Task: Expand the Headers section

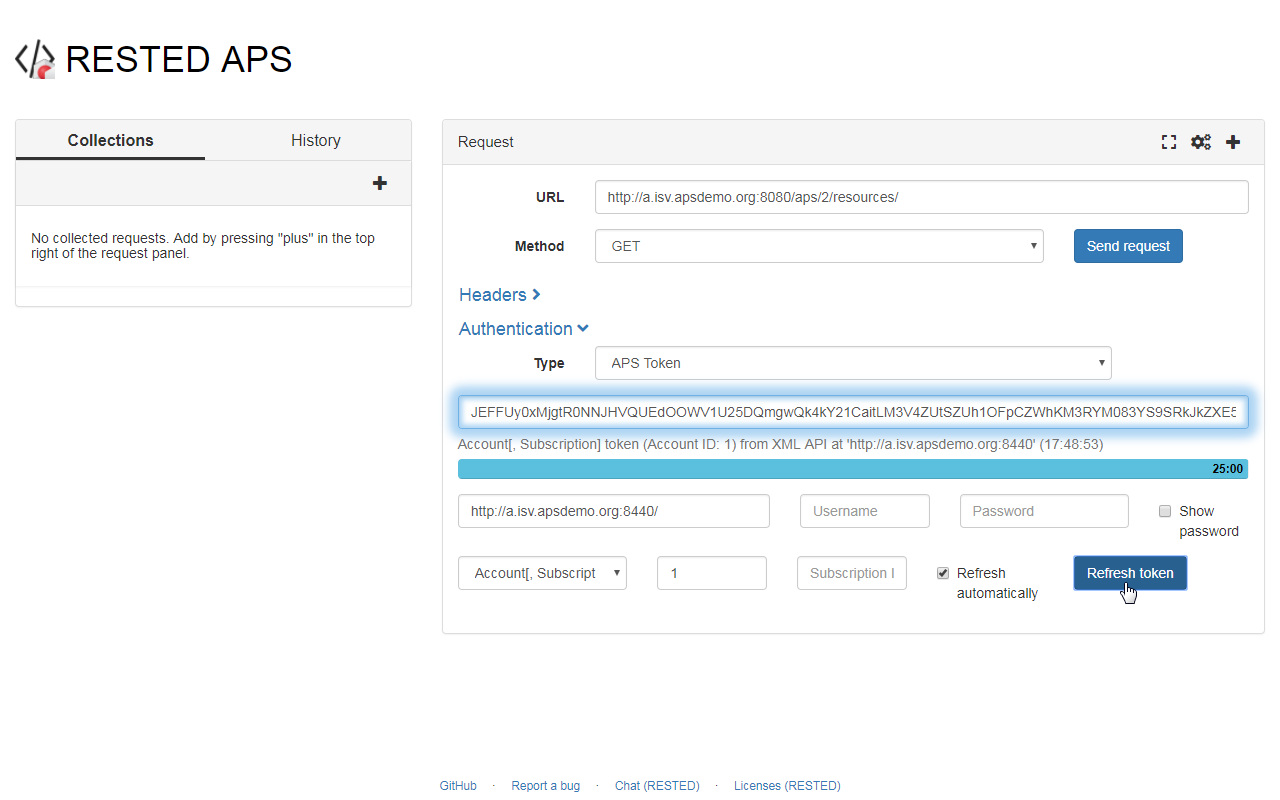Action: click(x=500, y=295)
